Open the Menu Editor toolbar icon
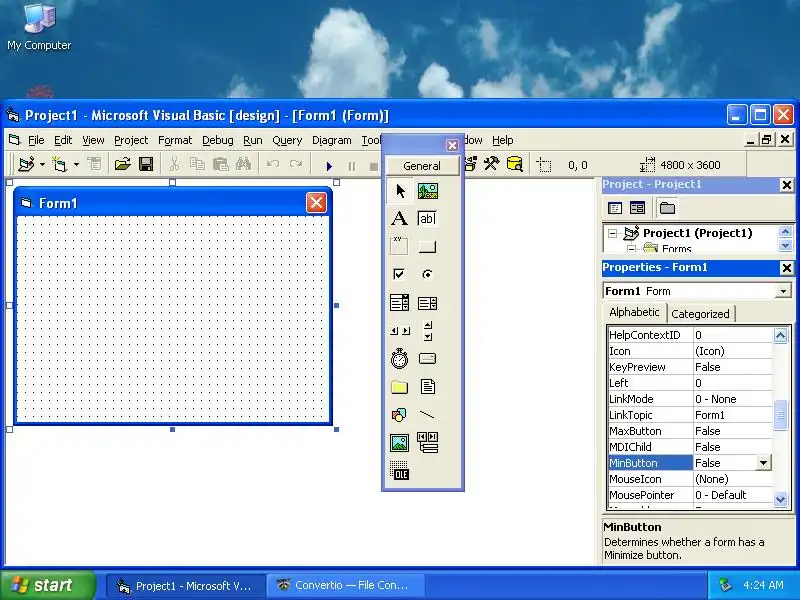This screenshot has width=800, height=600. coord(95,164)
